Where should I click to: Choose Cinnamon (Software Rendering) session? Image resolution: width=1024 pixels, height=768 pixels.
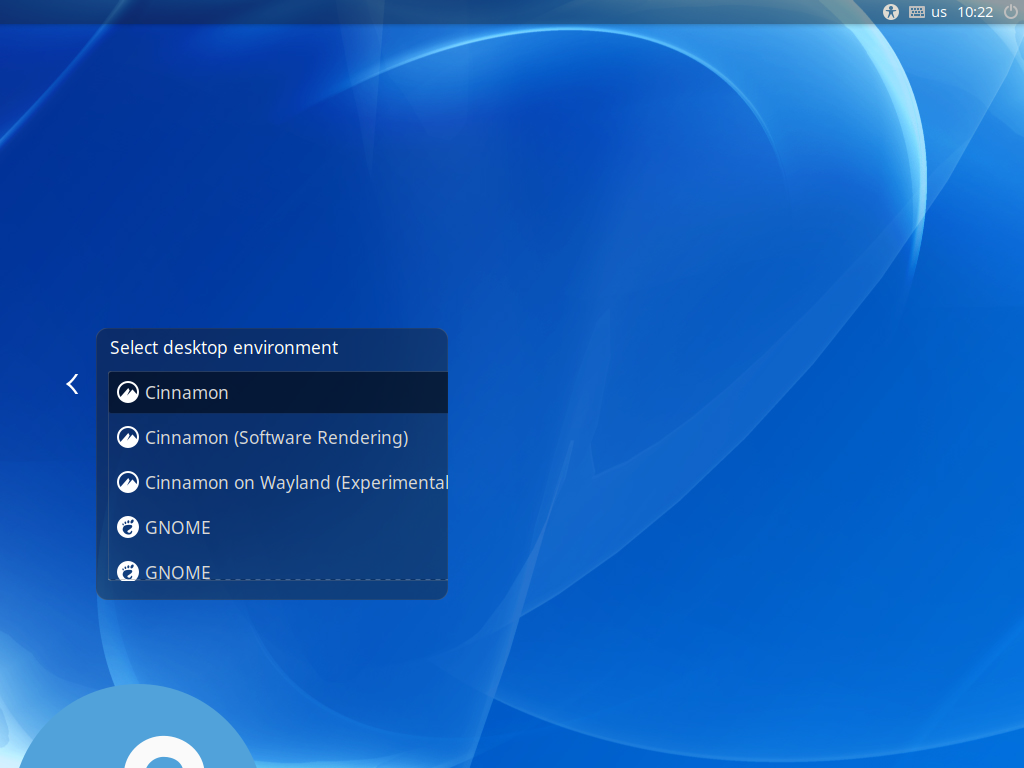pyautogui.click(x=278, y=438)
